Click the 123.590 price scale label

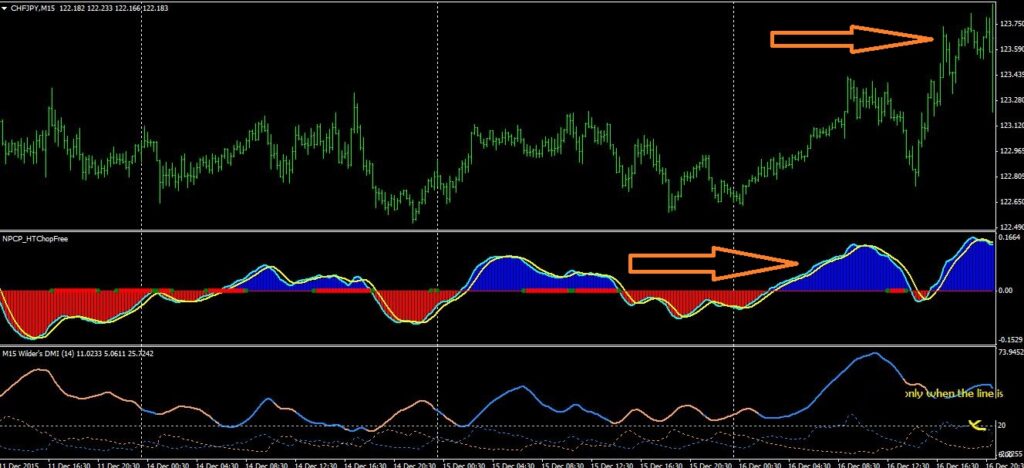(x=1011, y=49)
